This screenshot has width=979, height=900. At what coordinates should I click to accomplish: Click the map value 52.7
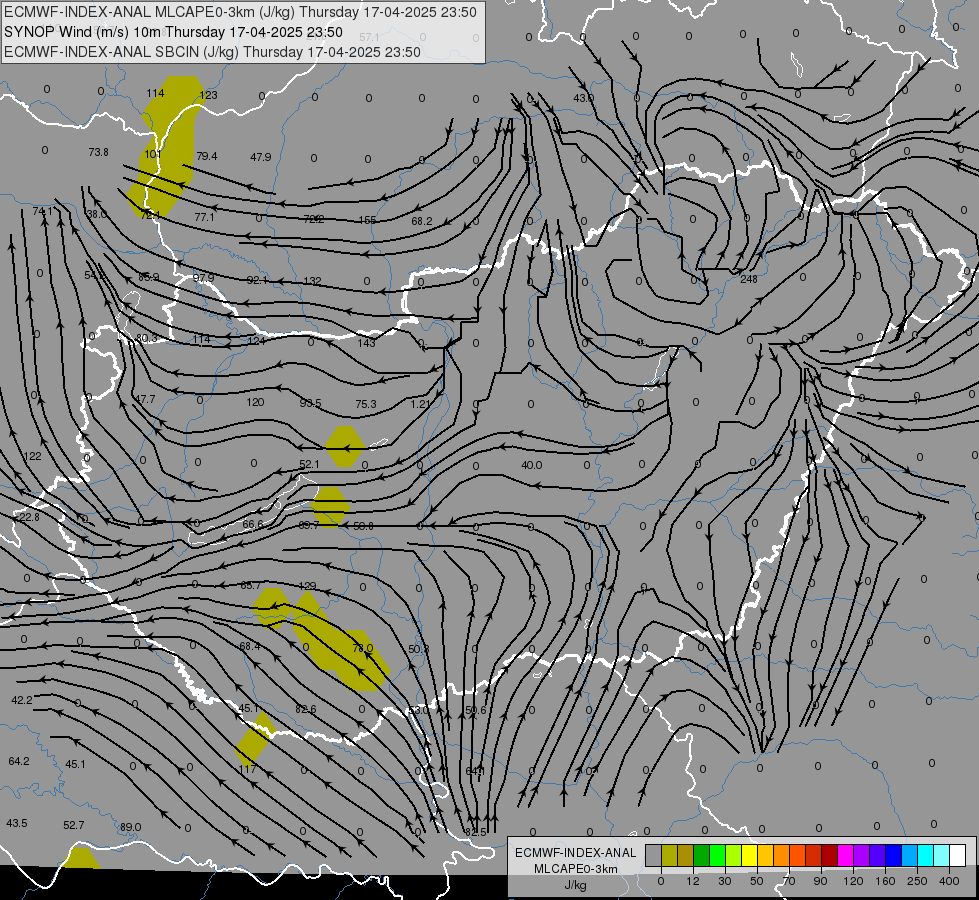pos(73,825)
